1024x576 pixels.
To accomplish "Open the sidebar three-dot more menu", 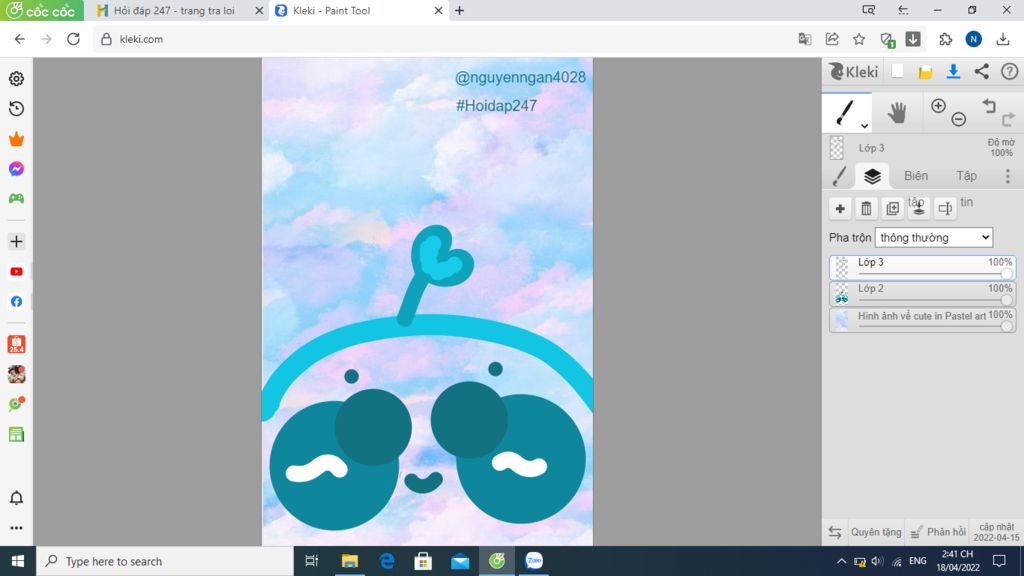I will pos(16,528).
